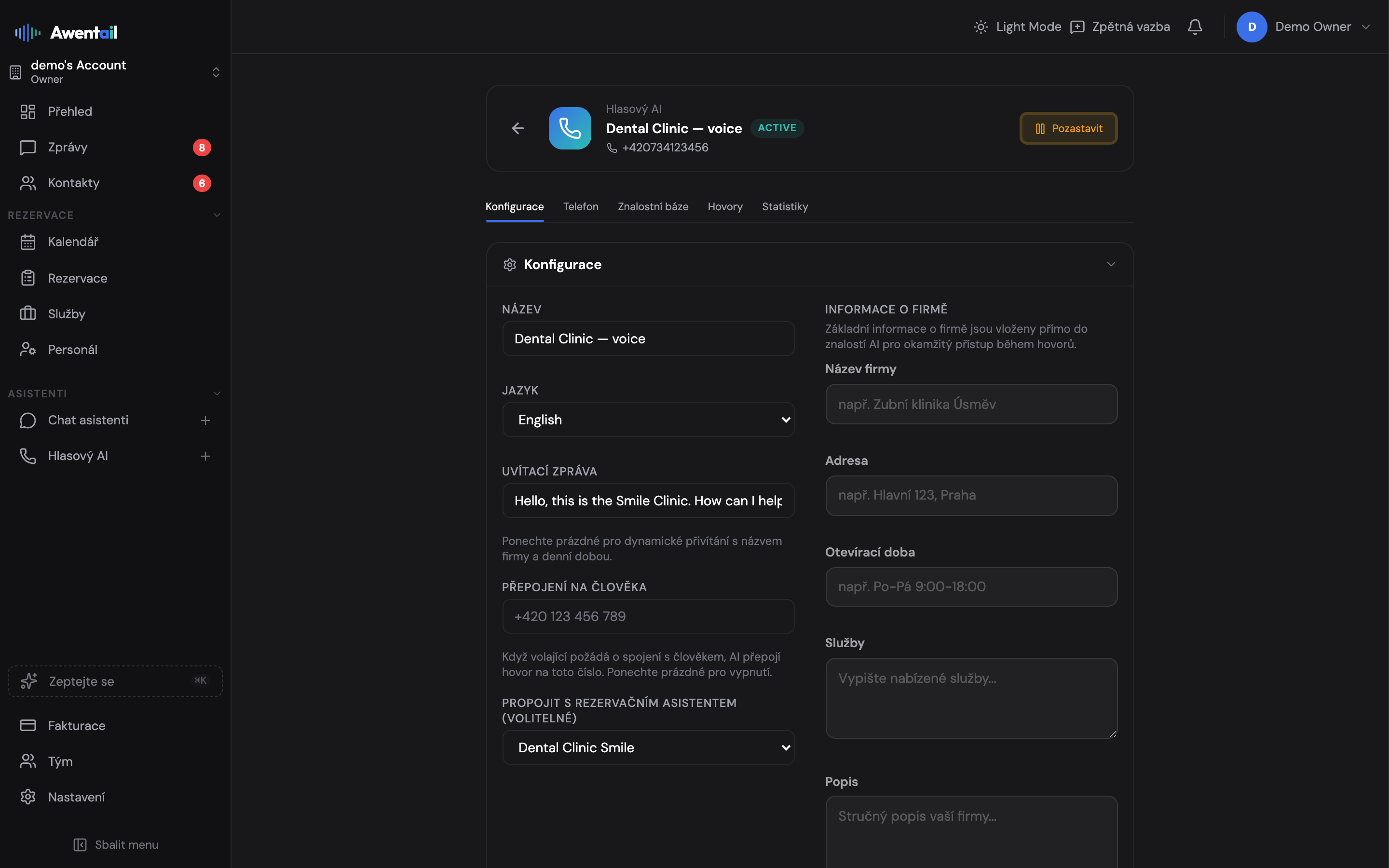Click the Awentail logo
This screenshot has height=868, width=1389.
[x=66, y=33]
